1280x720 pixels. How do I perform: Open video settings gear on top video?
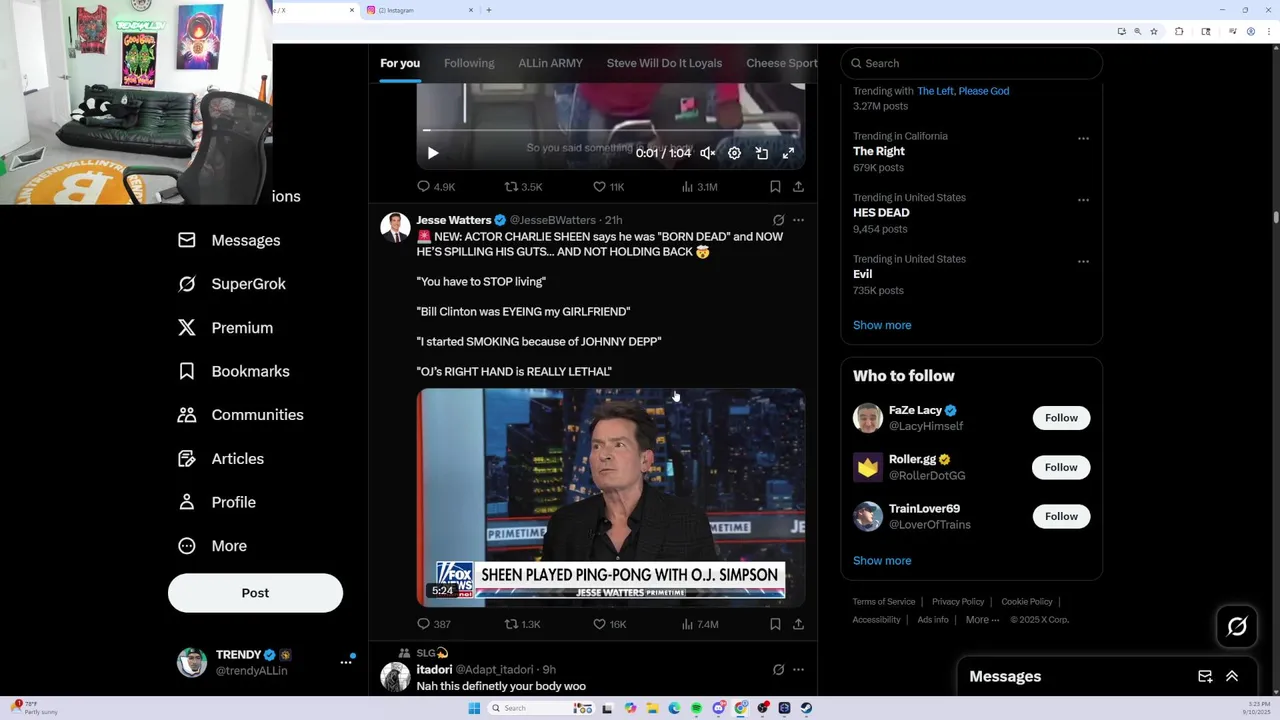[734, 153]
